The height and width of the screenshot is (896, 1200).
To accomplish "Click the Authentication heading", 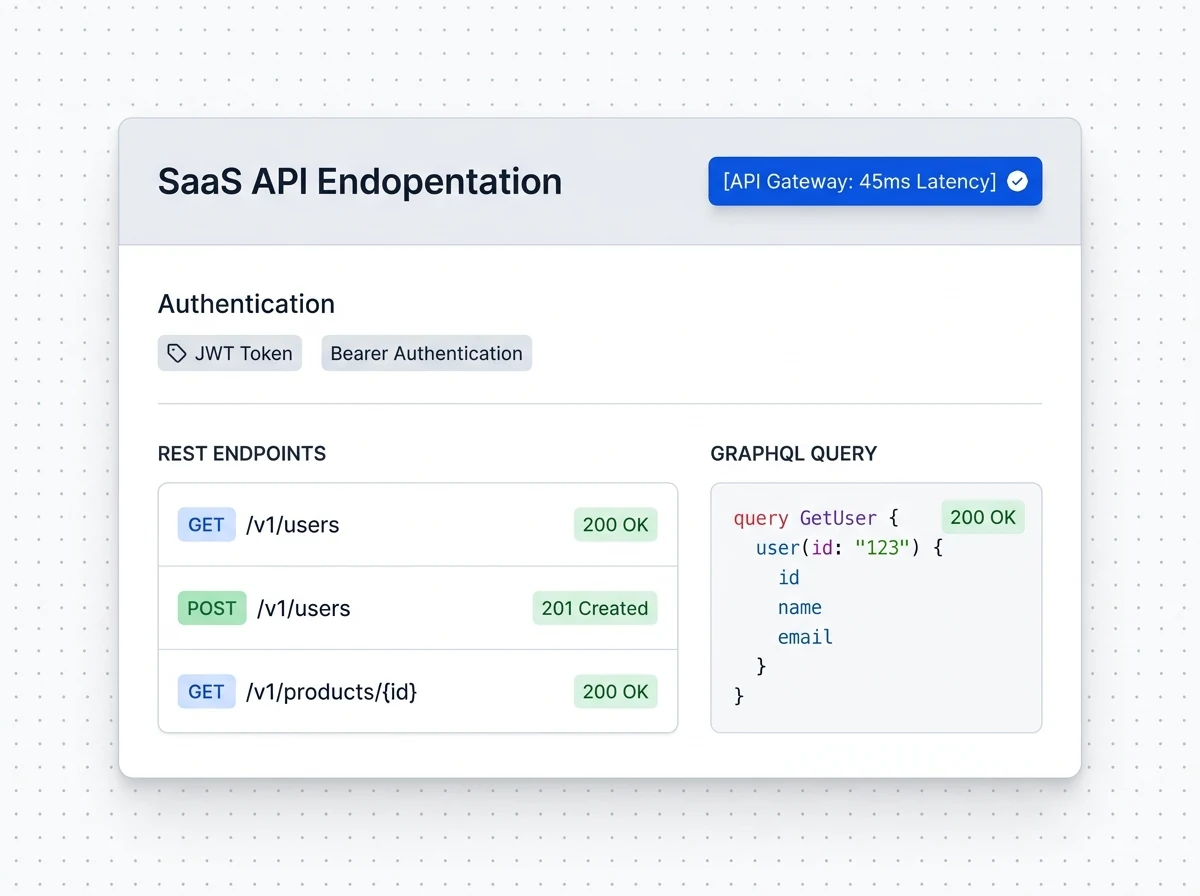I will (246, 304).
